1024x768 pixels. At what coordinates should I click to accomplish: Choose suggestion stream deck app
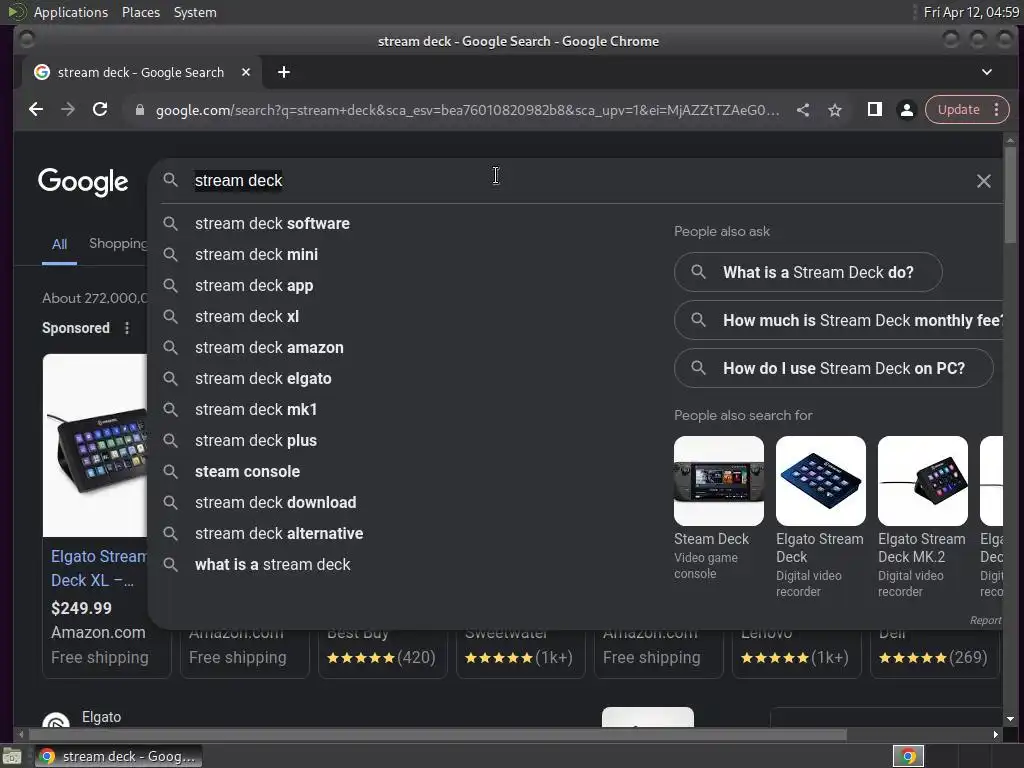coord(254,285)
